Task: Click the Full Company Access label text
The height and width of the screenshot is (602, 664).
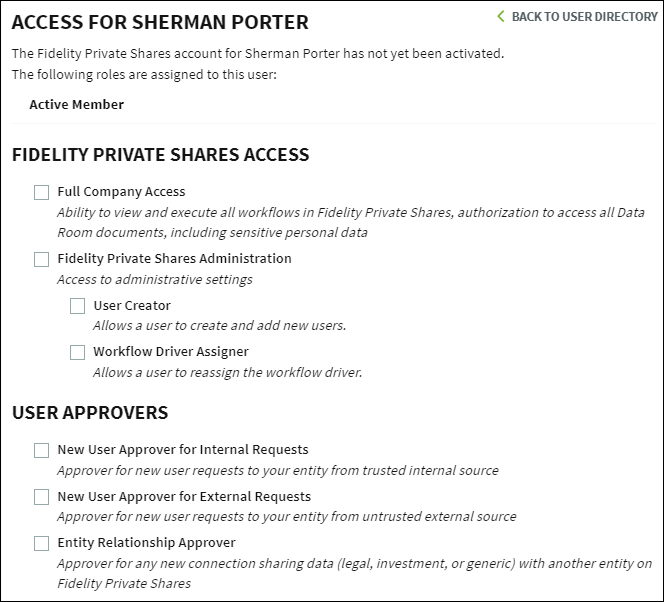Action: tap(122, 192)
